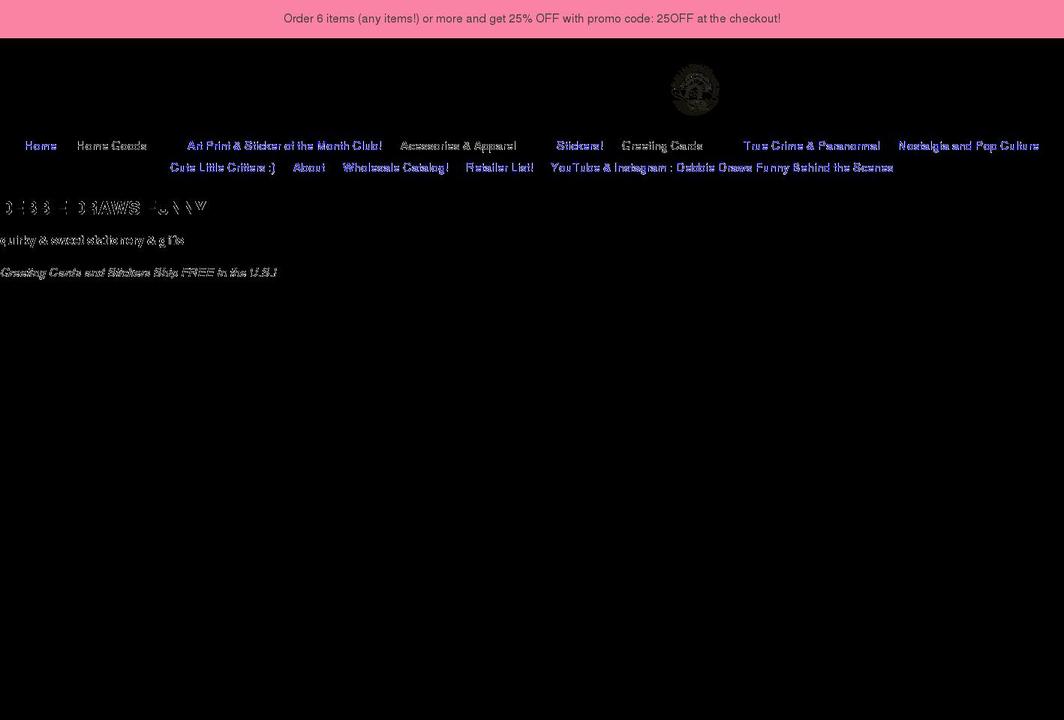Click the Ship FREE in the U.S. text
This screenshot has height=720, width=1064.
coord(138,273)
